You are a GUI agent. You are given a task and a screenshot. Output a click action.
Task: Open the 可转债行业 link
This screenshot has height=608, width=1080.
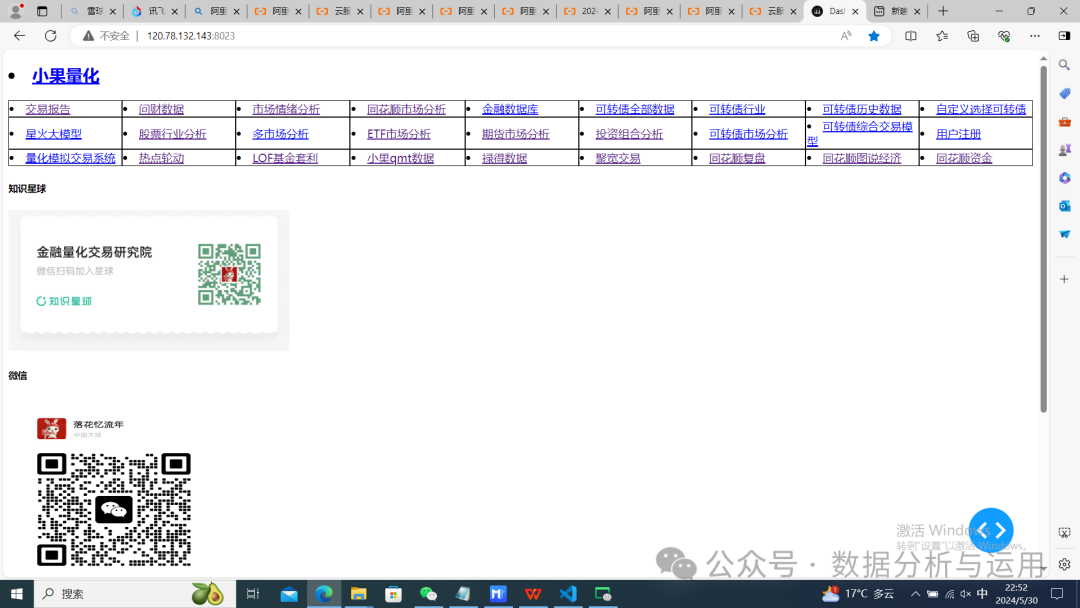pyautogui.click(x=737, y=109)
